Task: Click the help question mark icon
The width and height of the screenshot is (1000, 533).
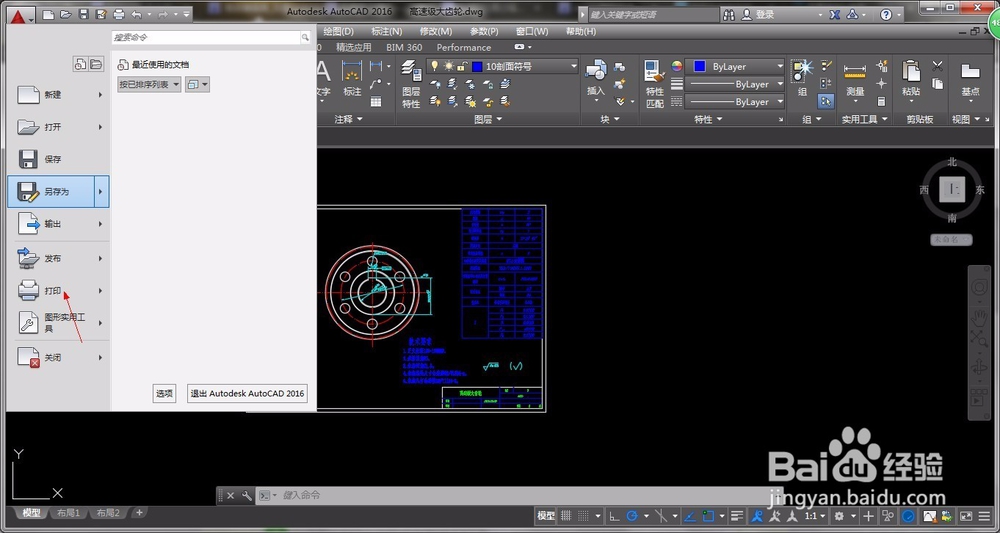Action: click(x=886, y=15)
